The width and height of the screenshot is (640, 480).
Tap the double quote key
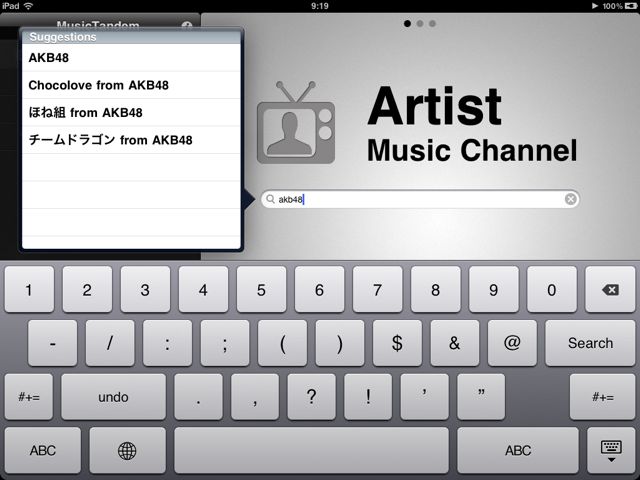pos(481,397)
